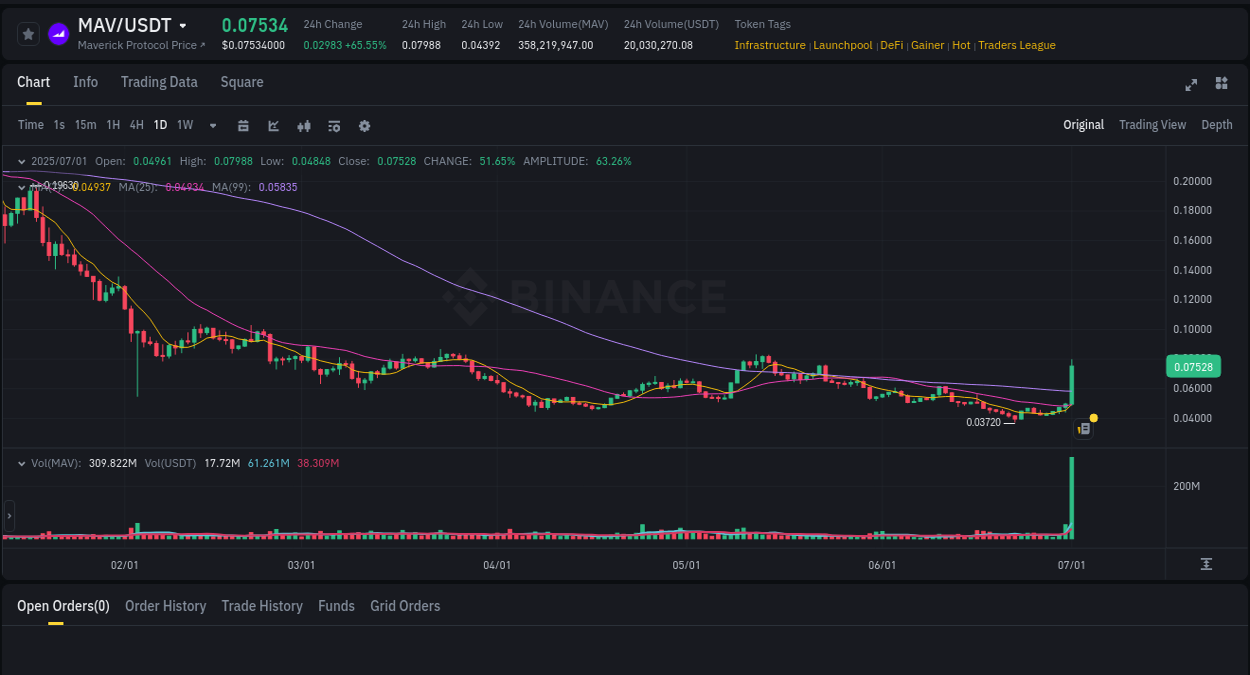Open chart settings via gear icon
1250x675 pixels.
click(363, 125)
